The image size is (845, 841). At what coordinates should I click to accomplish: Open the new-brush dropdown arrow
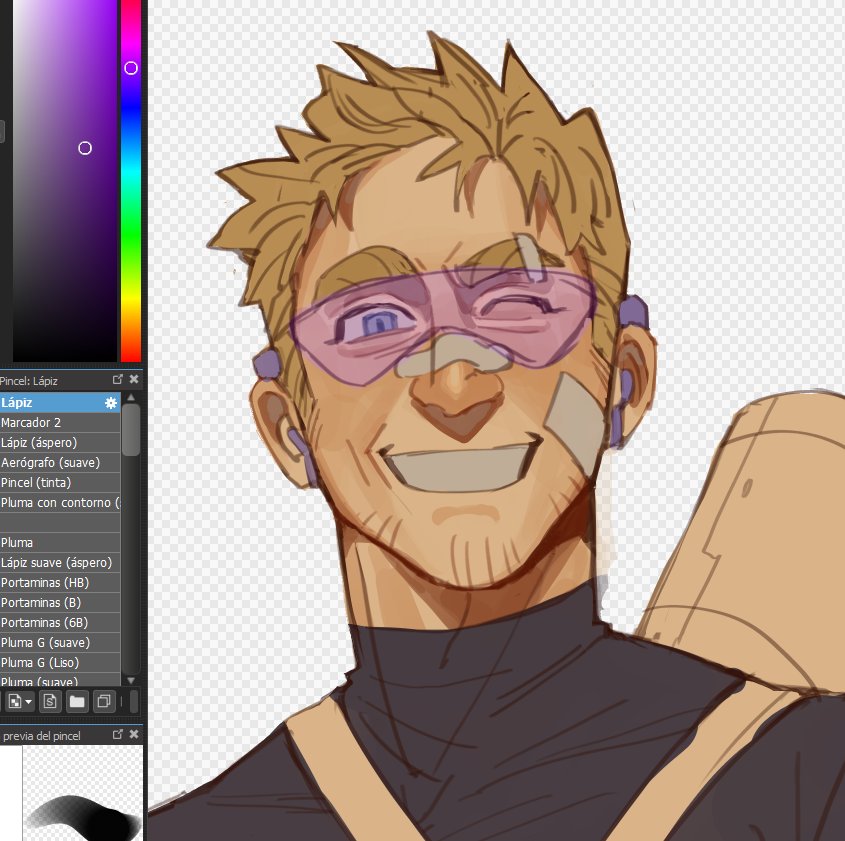click(x=27, y=701)
